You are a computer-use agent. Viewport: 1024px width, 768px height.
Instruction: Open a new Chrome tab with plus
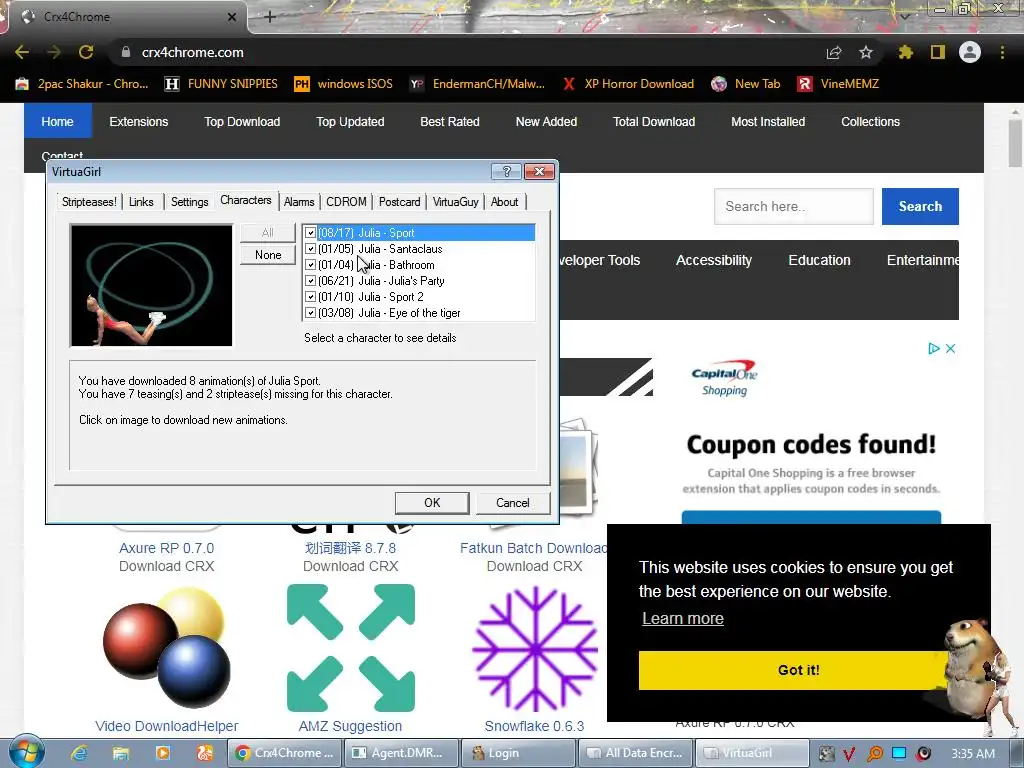270,17
